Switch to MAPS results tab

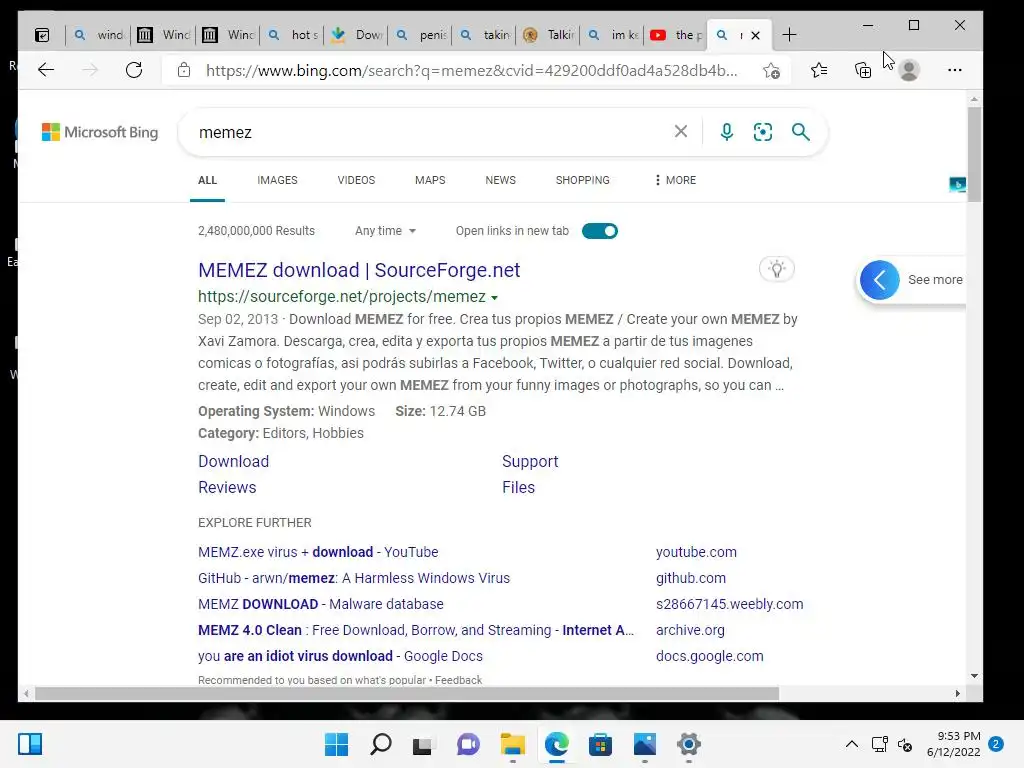pos(430,180)
